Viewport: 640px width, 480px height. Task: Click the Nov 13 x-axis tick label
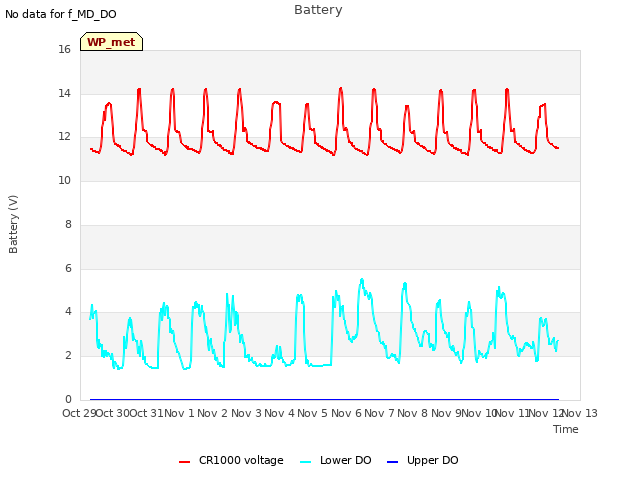[x=580, y=413]
